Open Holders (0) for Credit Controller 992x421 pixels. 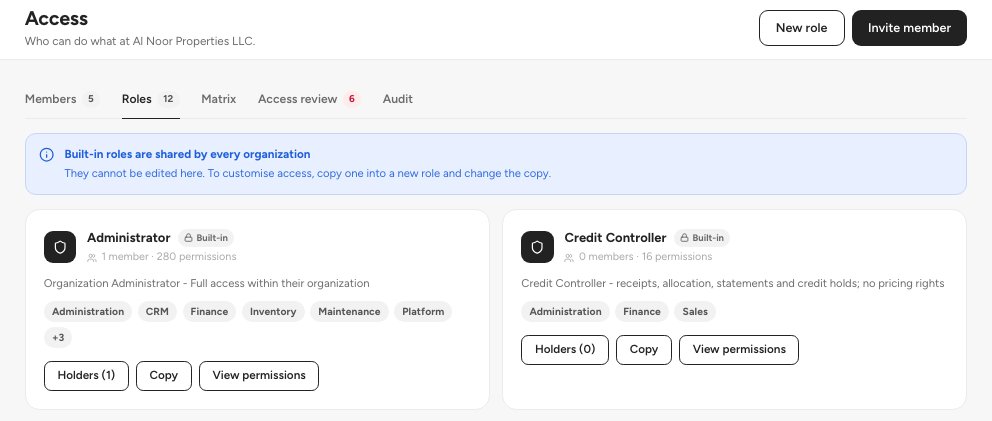coord(565,349)
